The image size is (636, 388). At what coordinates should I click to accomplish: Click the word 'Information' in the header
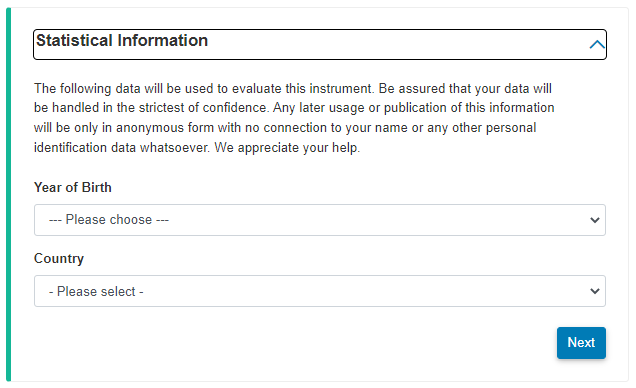pos(163,41)
